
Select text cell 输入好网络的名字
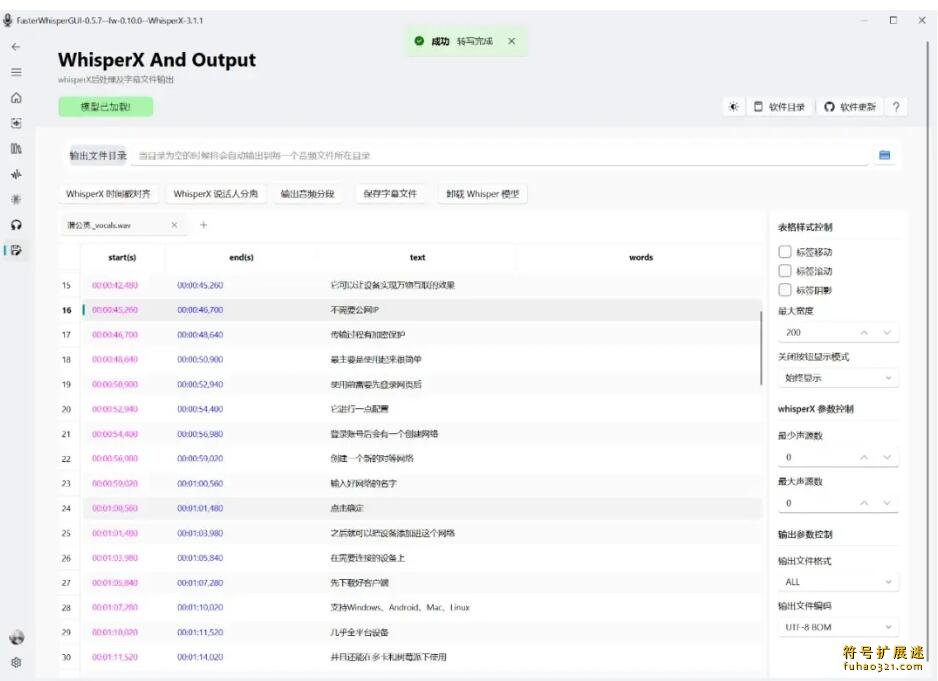tap(363, 484)
